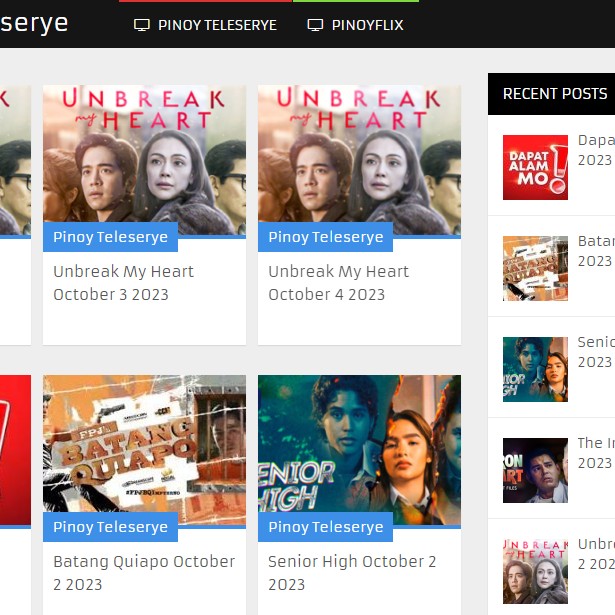Screen dimensions: 615x615
Task: Open The Iron Heart recent post title
Action: [596, 453]
